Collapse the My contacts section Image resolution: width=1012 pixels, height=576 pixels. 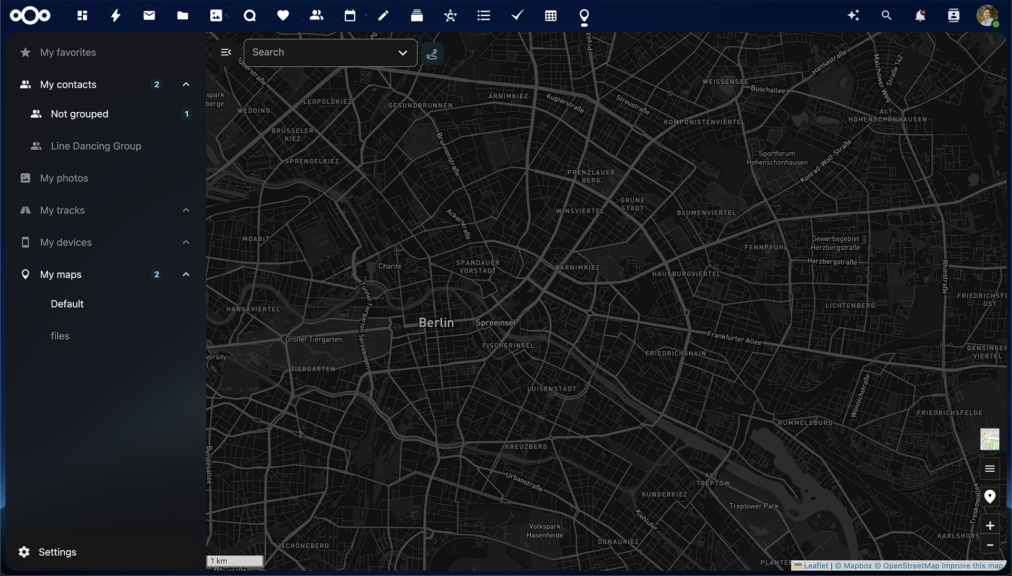[185, 84]
